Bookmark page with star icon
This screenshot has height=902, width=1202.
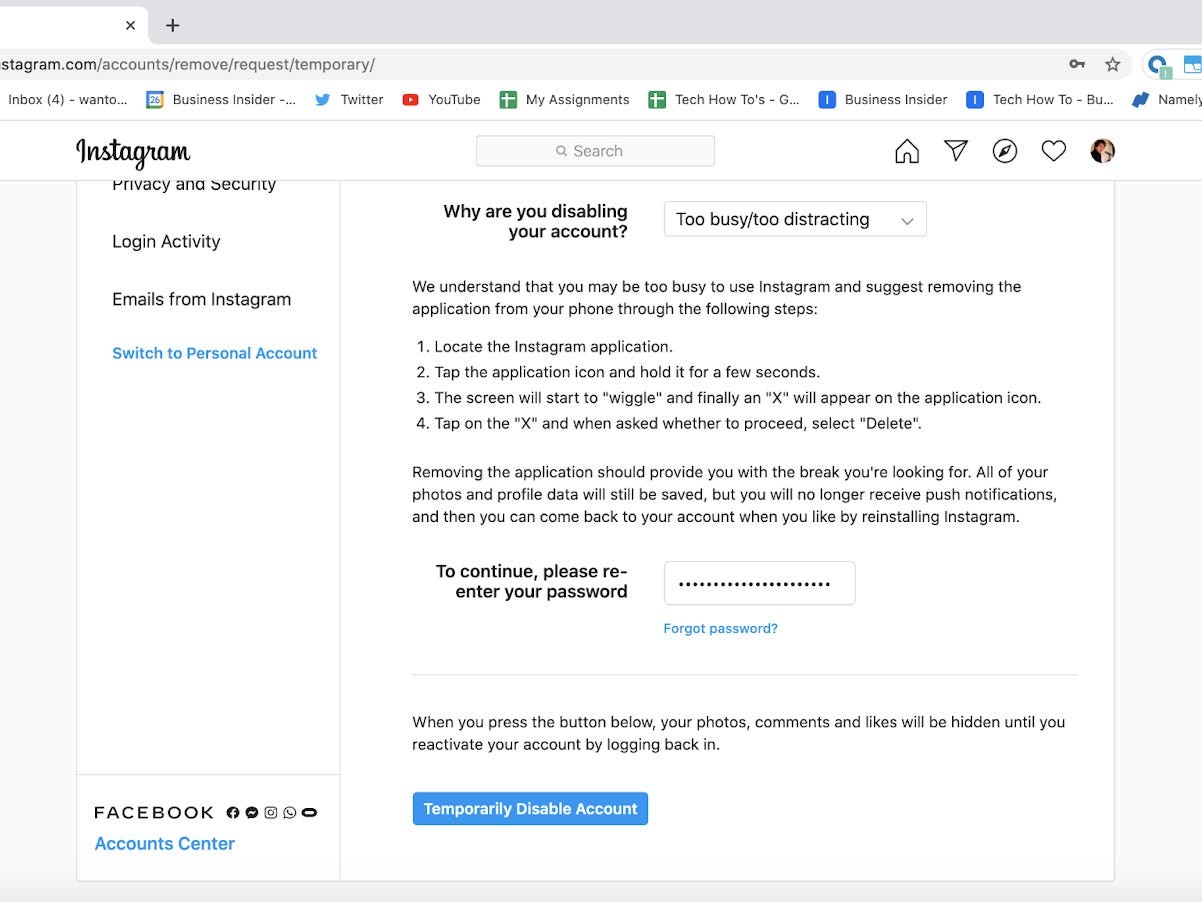click(1112, 64)
